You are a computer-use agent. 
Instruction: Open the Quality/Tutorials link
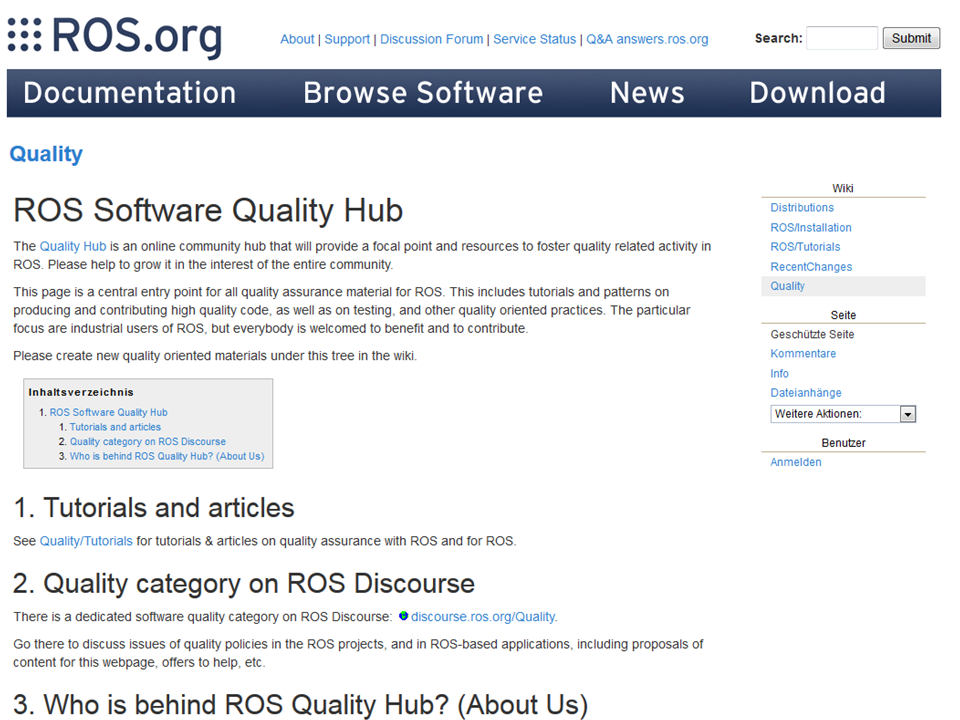86,541
